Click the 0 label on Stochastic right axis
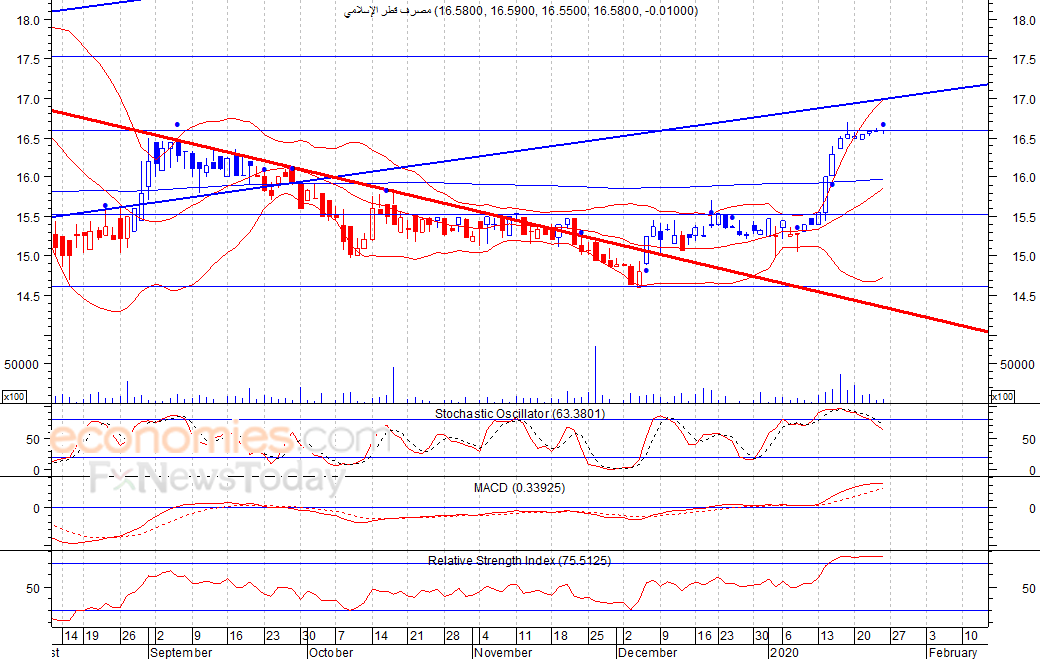This screenshot has width=1040, height=659. 1032,471
